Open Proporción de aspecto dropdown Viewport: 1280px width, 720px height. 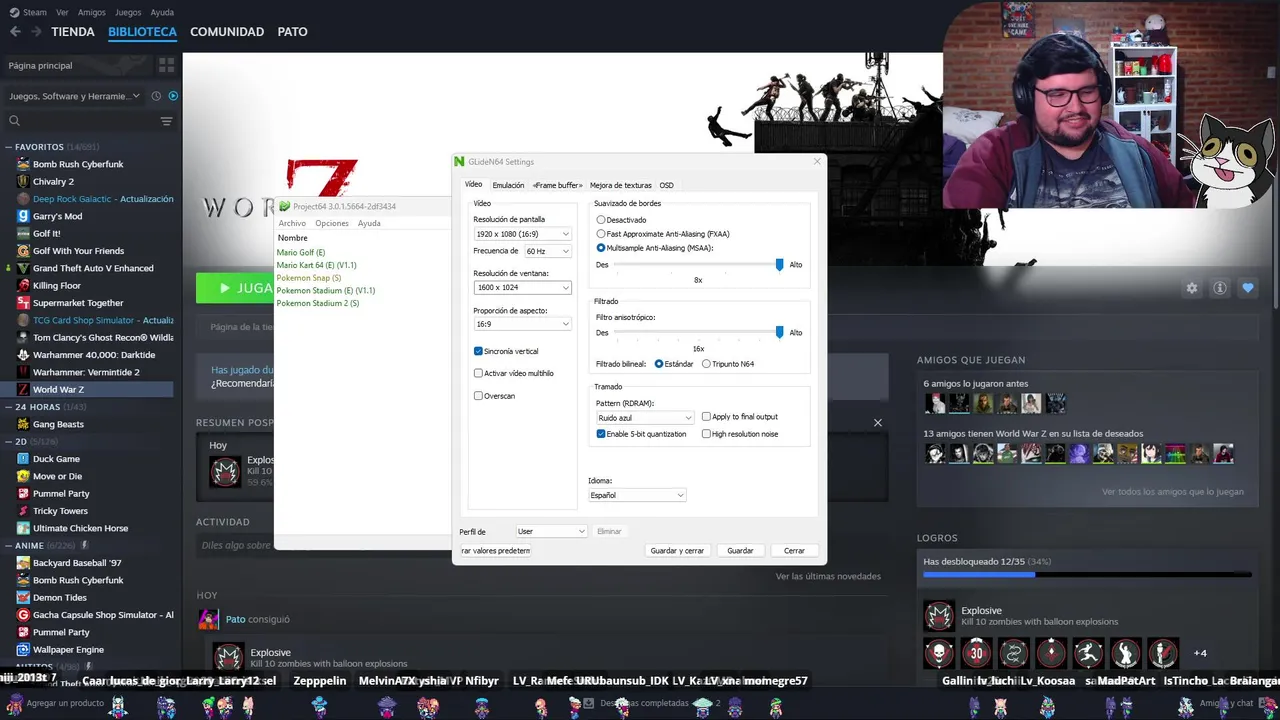pos(522,324)
